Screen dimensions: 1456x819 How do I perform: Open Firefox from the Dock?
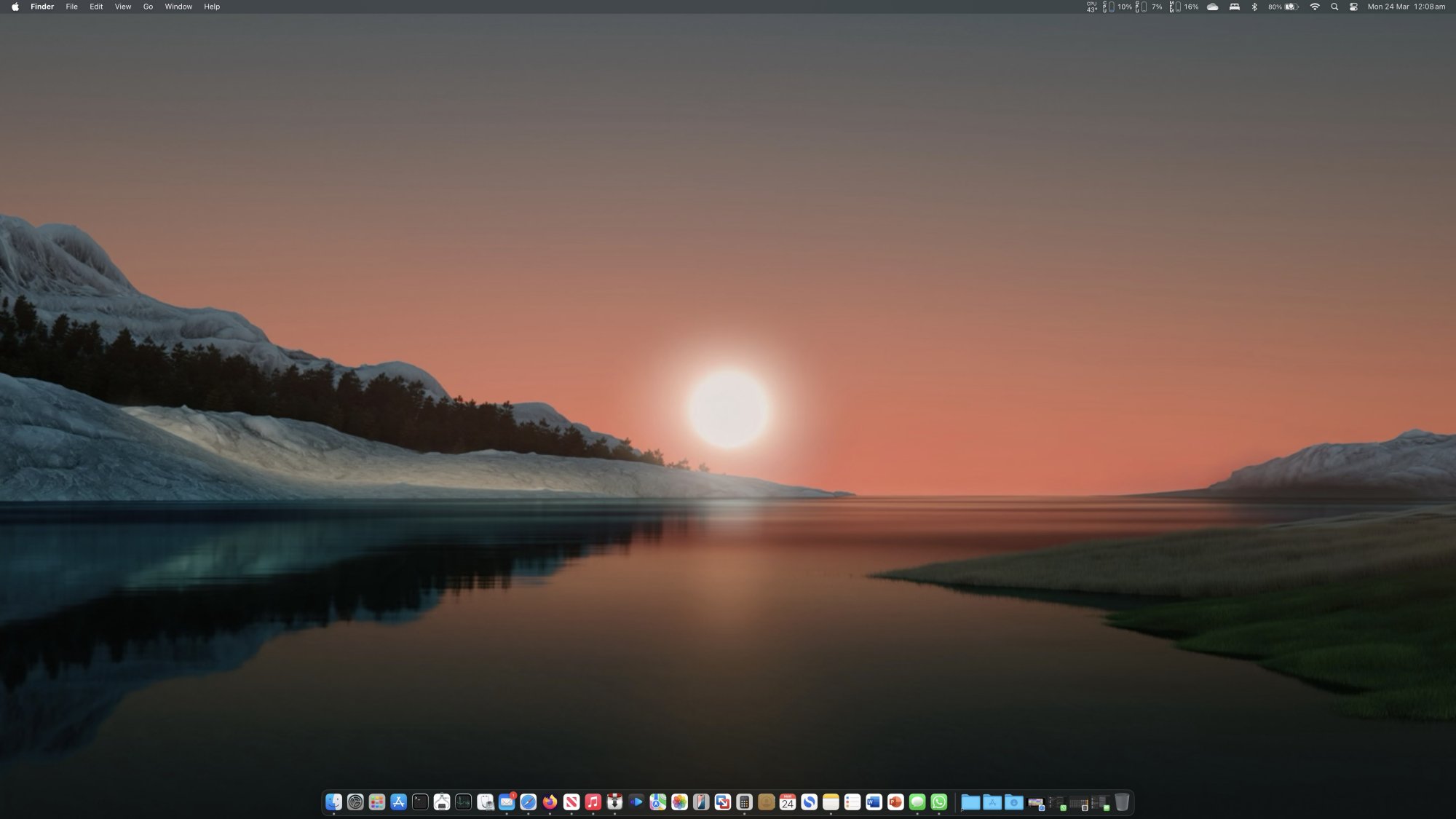pyautogui.click(x=550, y=802)
